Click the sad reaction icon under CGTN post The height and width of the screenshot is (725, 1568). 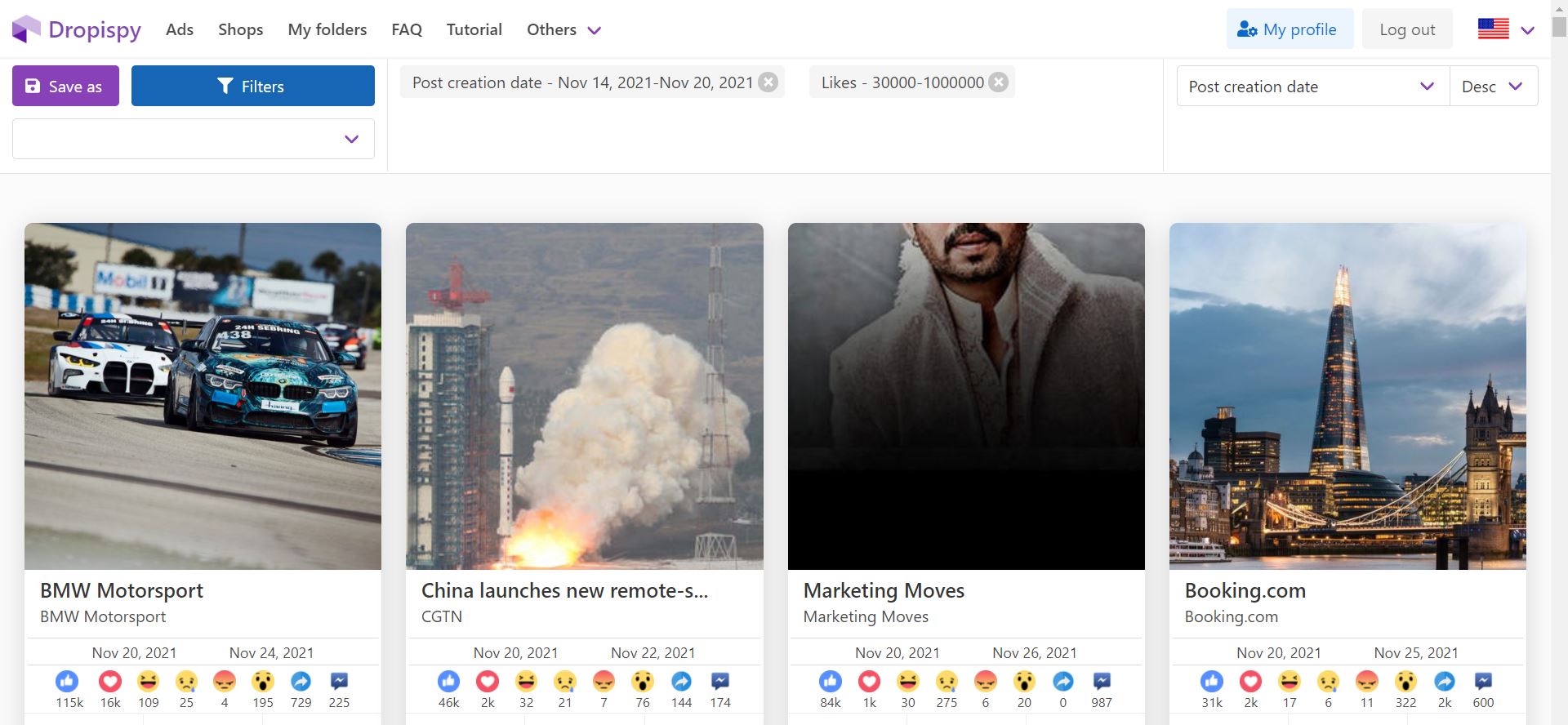pyautogui.click(x=564, y=681)
